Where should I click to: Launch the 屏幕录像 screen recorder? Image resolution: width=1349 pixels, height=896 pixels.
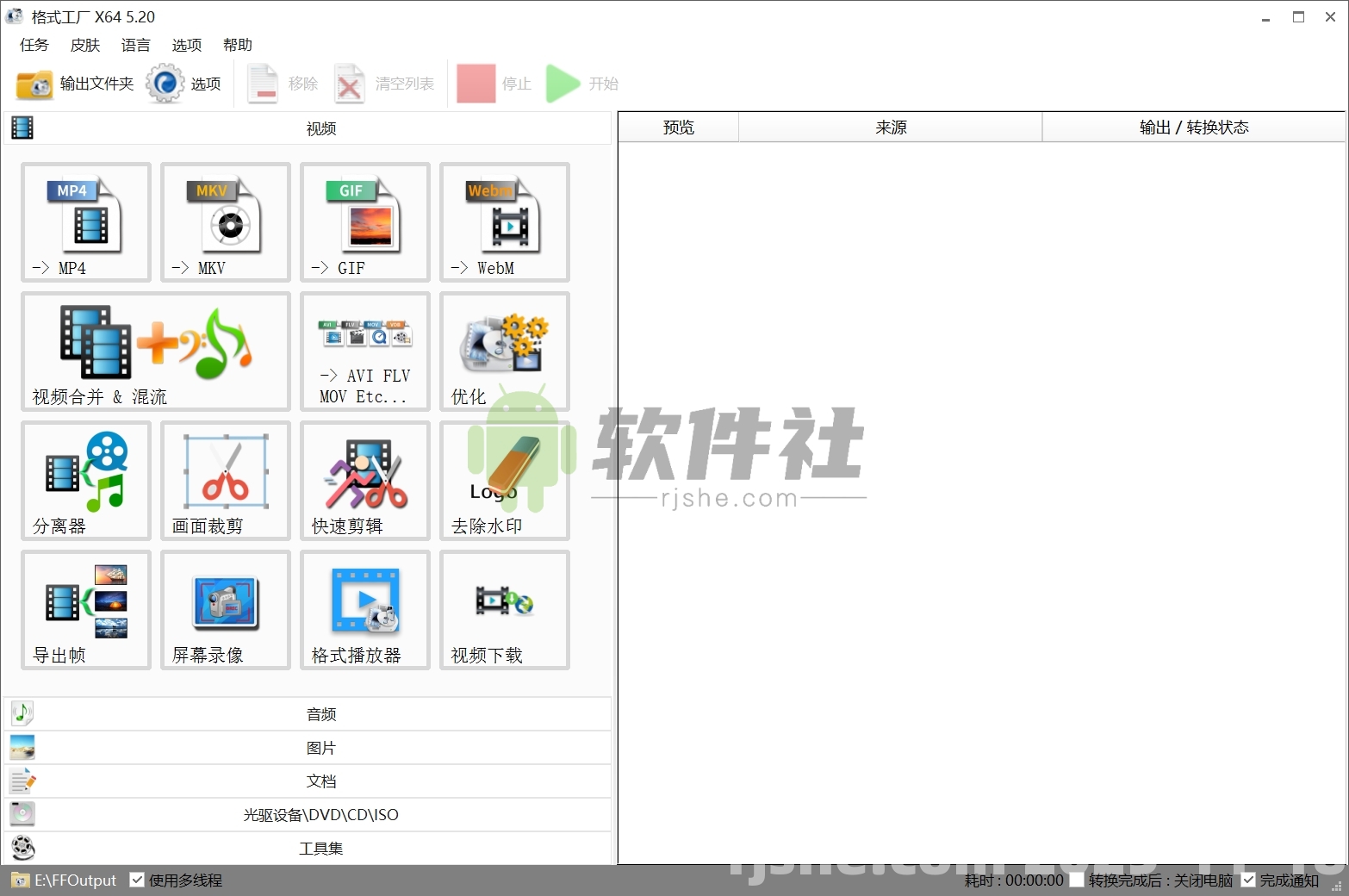click(x=225, y=610)
